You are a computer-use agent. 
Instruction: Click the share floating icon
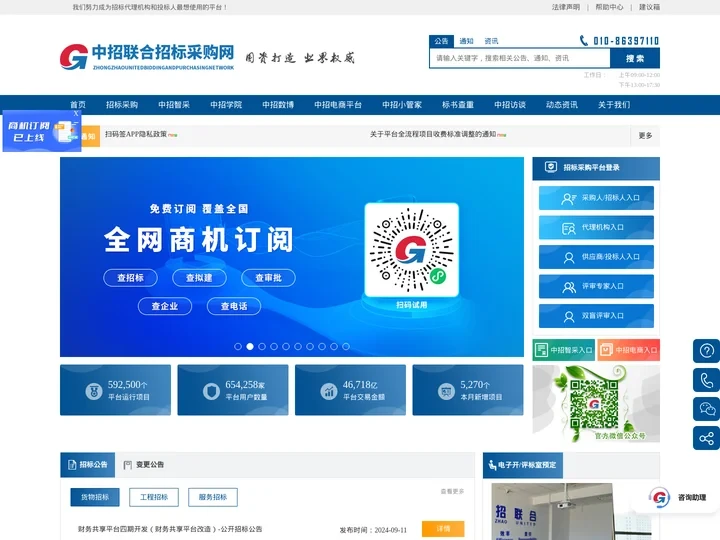tap(706, 438)
